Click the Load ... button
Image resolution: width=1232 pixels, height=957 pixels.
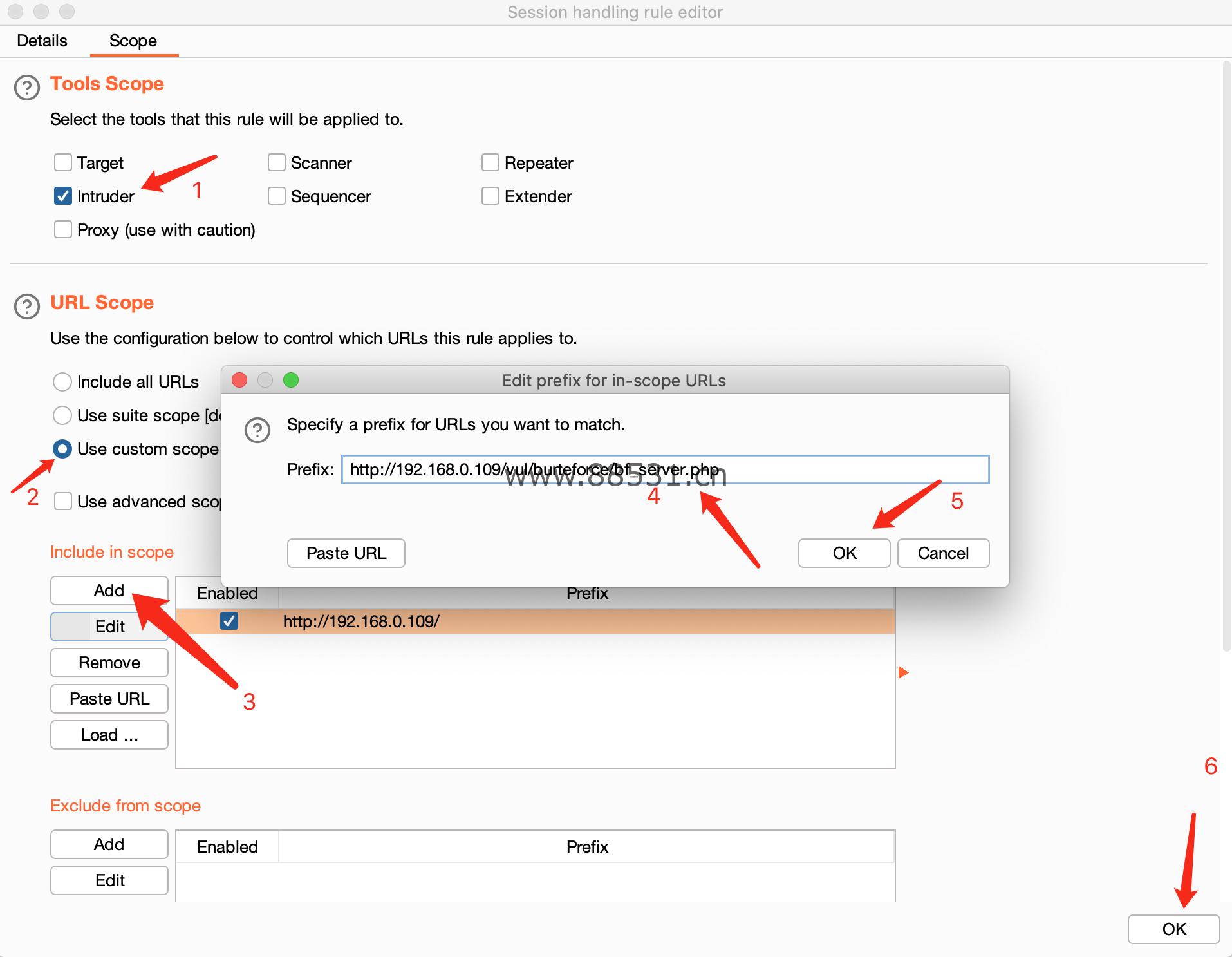[x=109, y=735]
